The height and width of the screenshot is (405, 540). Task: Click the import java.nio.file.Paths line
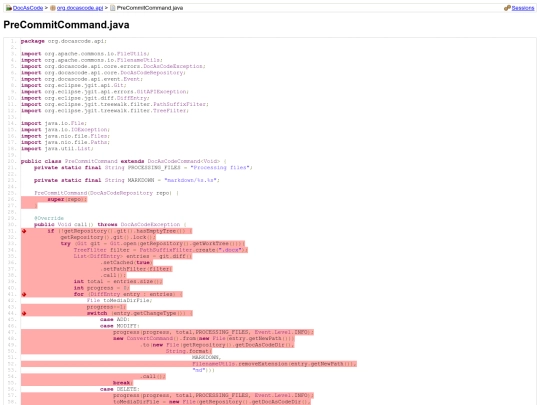(65, 142)
